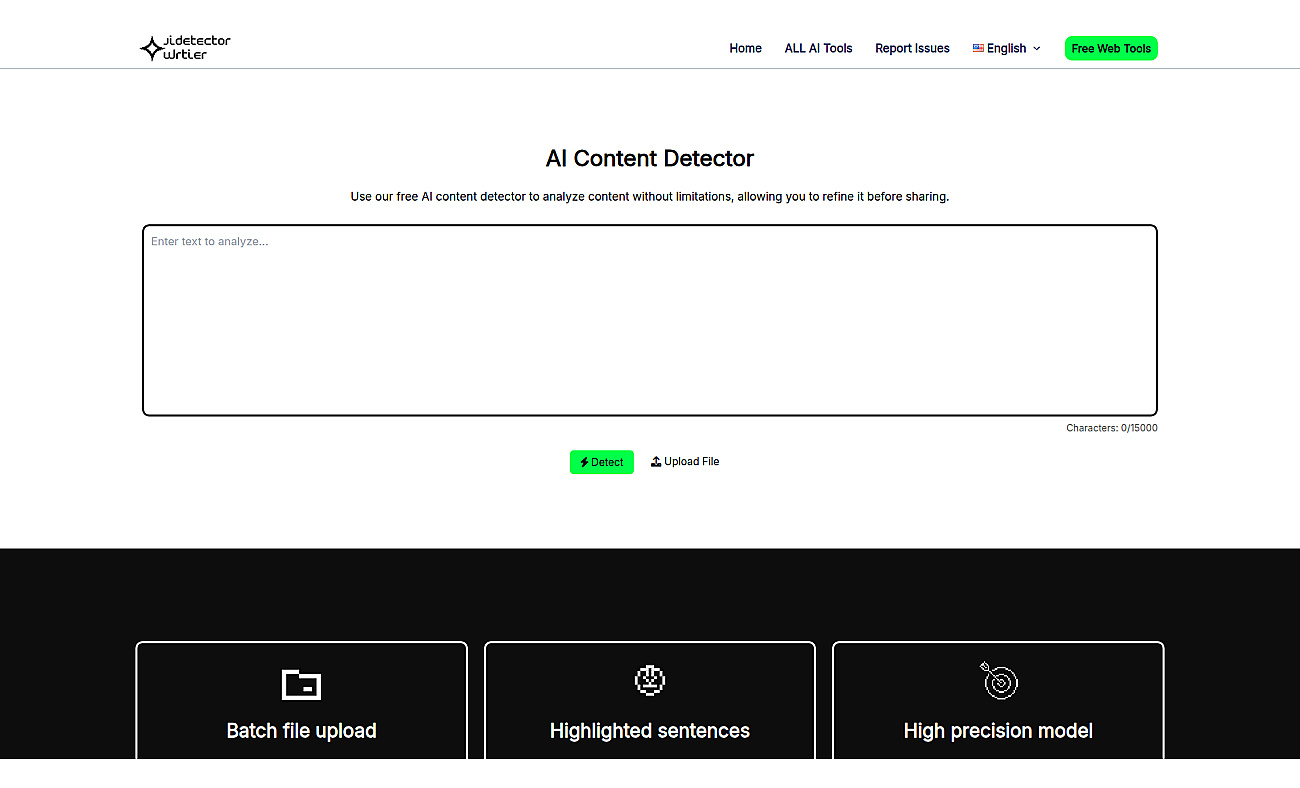Focus the Enter text to analyze field
Viewport: 1300px width, 788px height.
650,320
